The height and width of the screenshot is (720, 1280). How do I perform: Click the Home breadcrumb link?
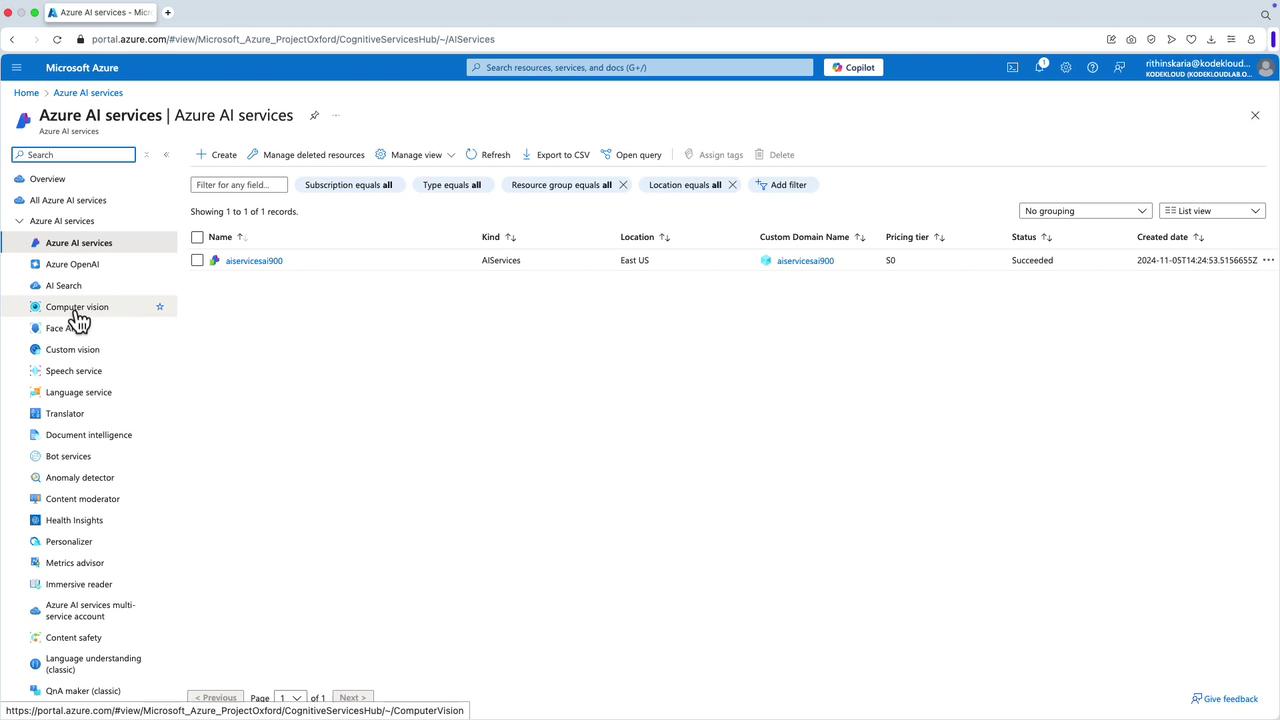point(26,93)
